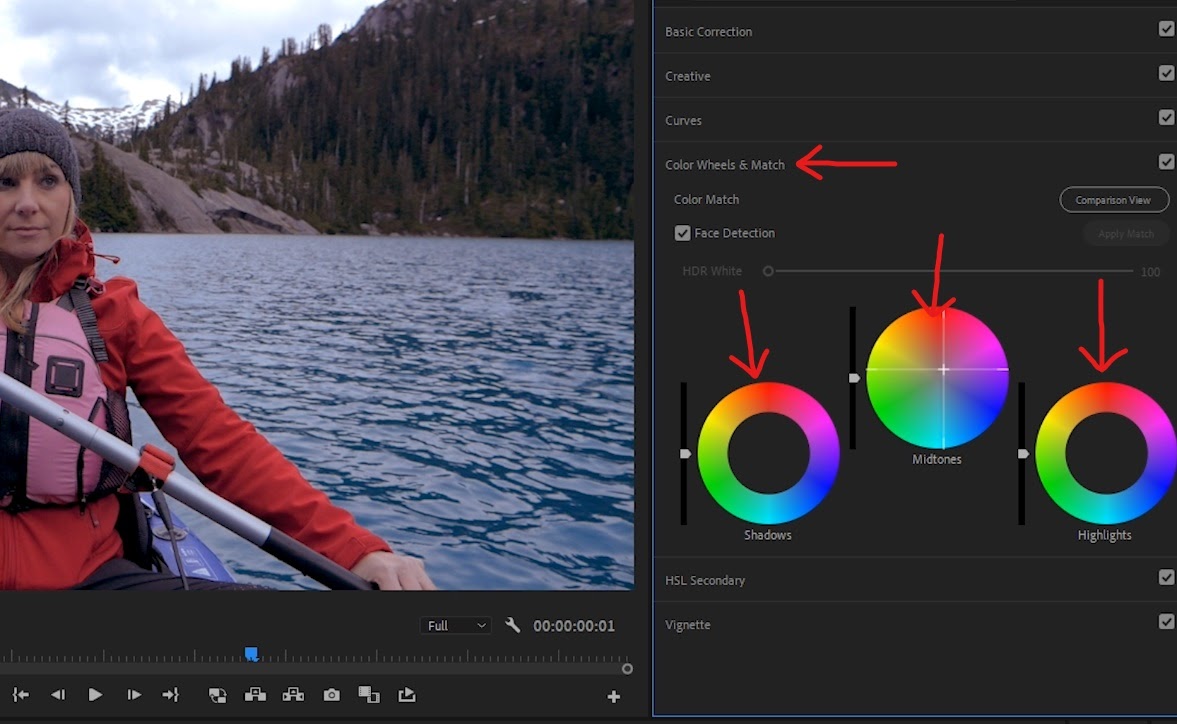Go to Out point transport button
The height and width of the screenshot is (724, 1177).
click(x=171, y=695)
